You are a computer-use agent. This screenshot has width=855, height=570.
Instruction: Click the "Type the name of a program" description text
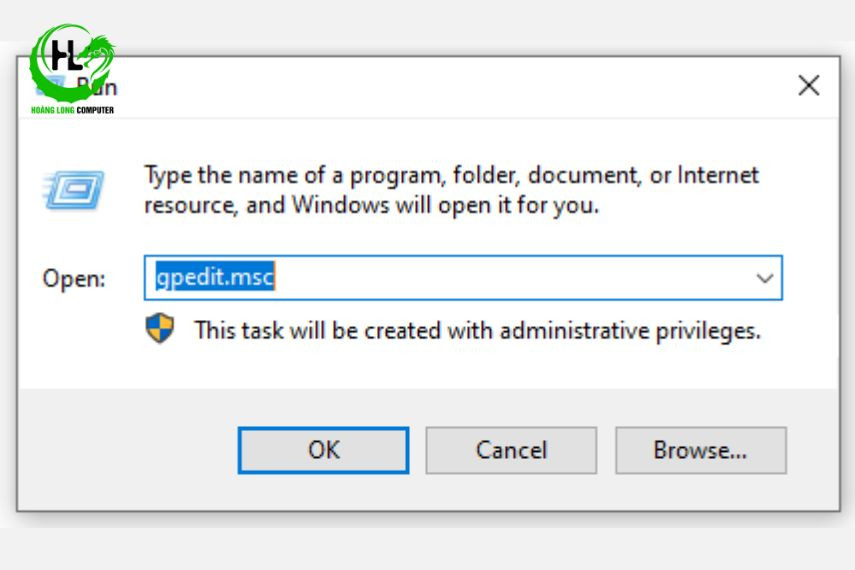pos(451,190)
